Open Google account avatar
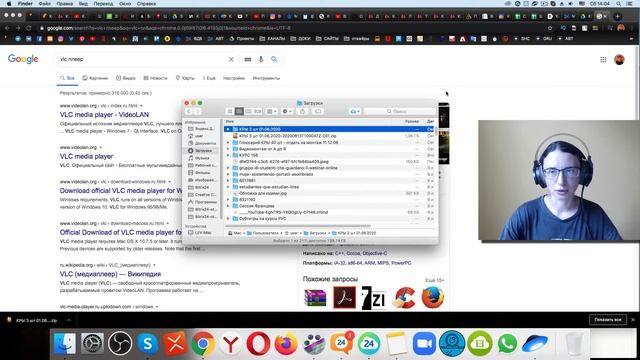Viewport: 640px width, 360px height. pos(619,60)
